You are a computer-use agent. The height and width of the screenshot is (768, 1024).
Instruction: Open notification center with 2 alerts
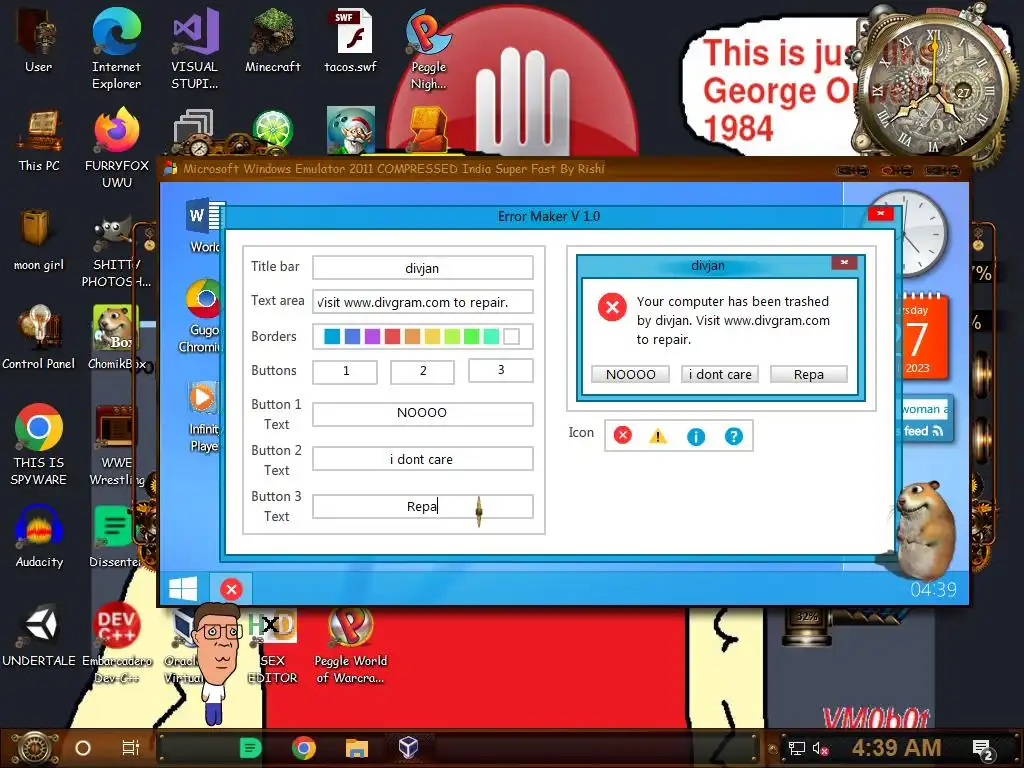pos(983,750)
